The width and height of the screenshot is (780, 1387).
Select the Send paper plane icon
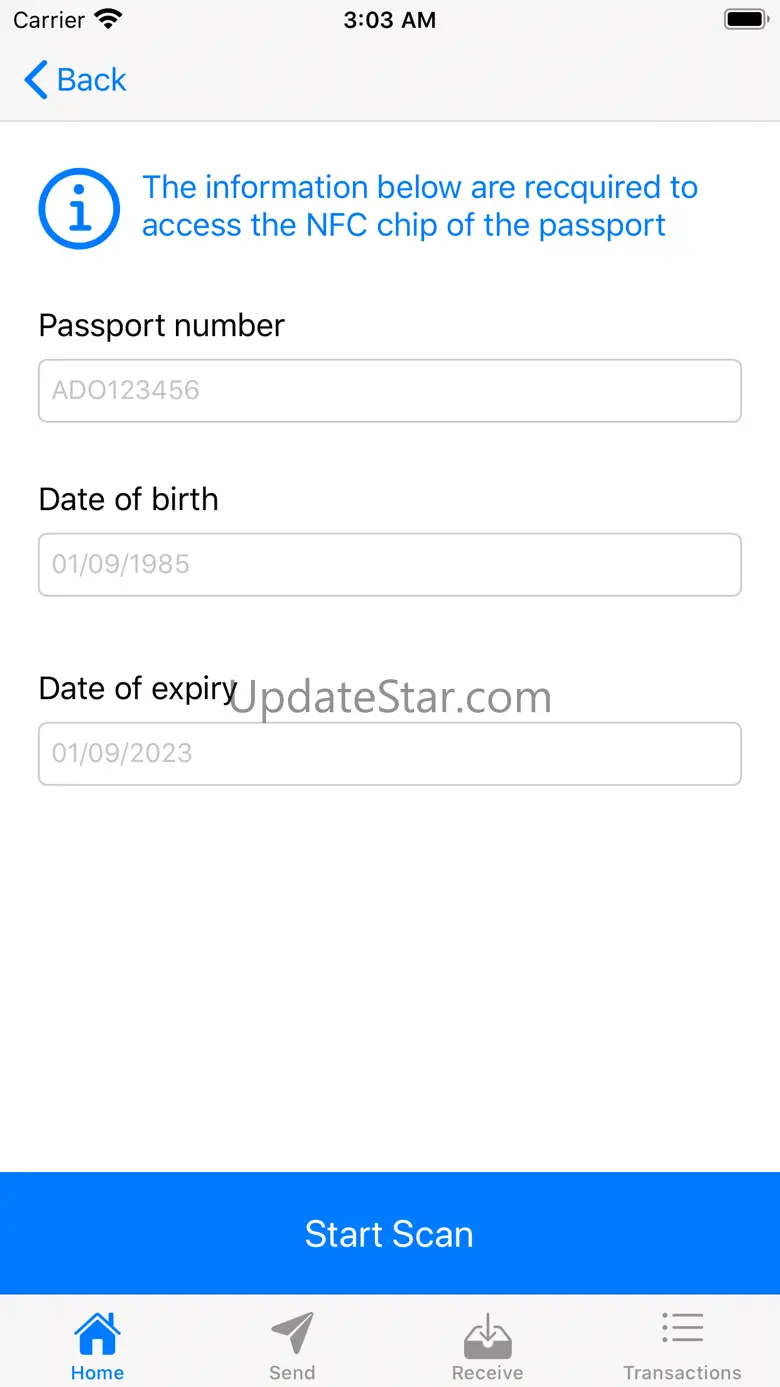pos(292,1333)
